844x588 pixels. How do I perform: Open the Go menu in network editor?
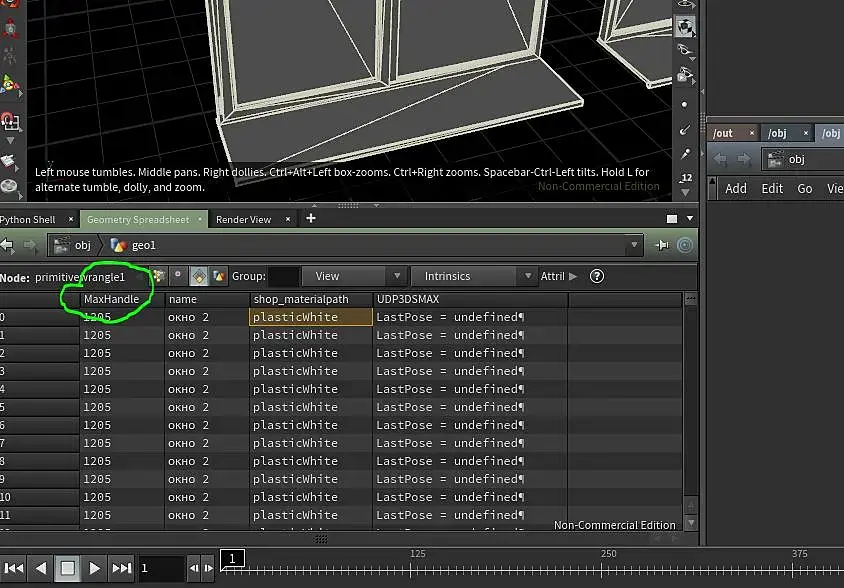(805, 188)
